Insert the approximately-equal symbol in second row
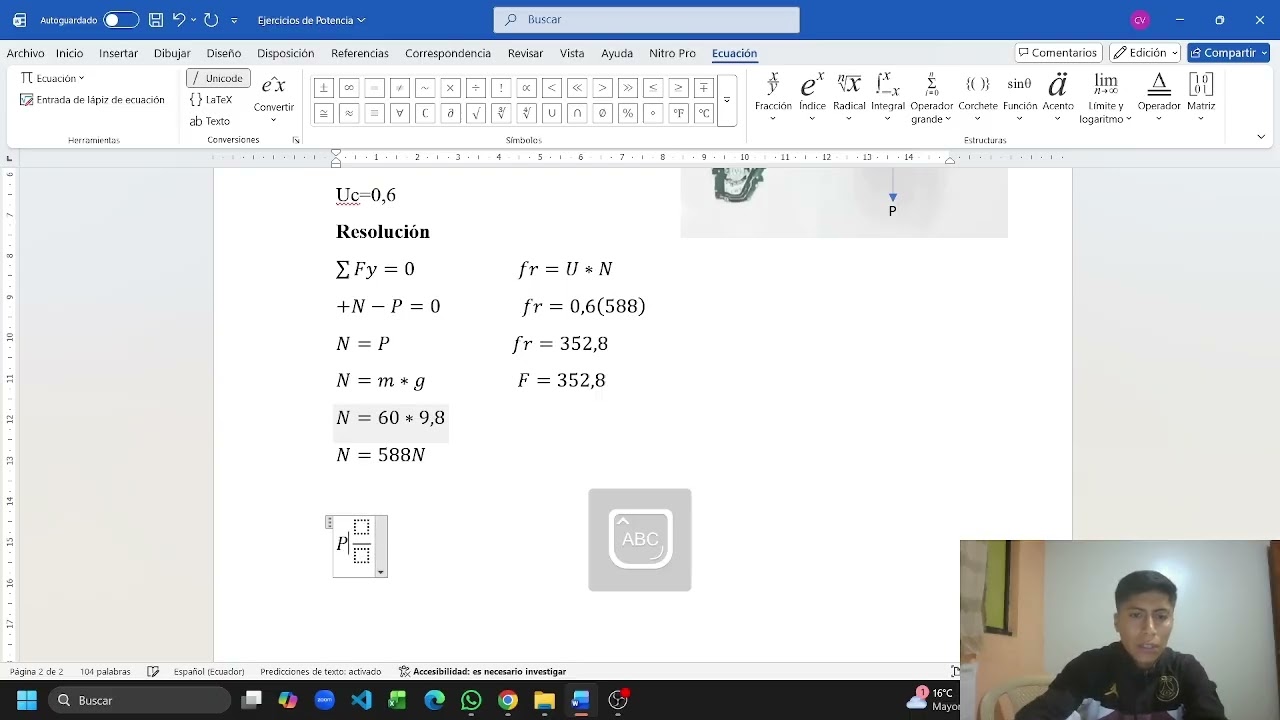The image size is (1280, 720). pos(349,113)
